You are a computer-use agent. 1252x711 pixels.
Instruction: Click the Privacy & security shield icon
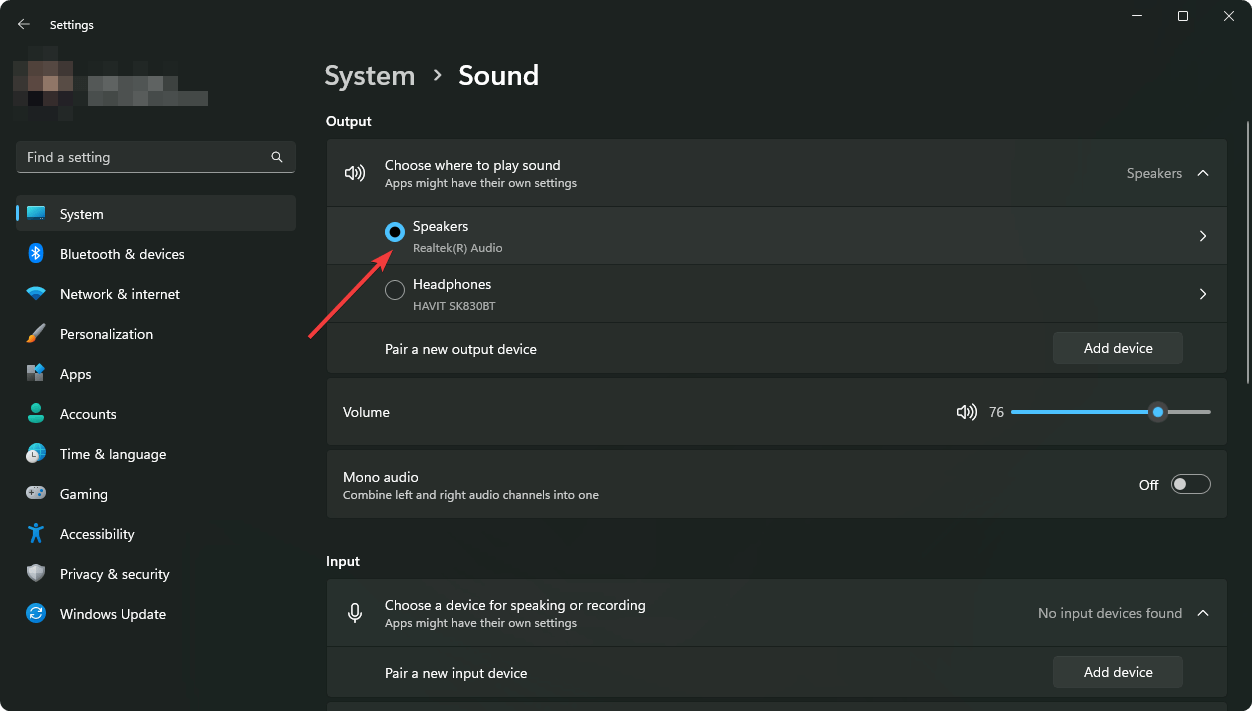36,574
